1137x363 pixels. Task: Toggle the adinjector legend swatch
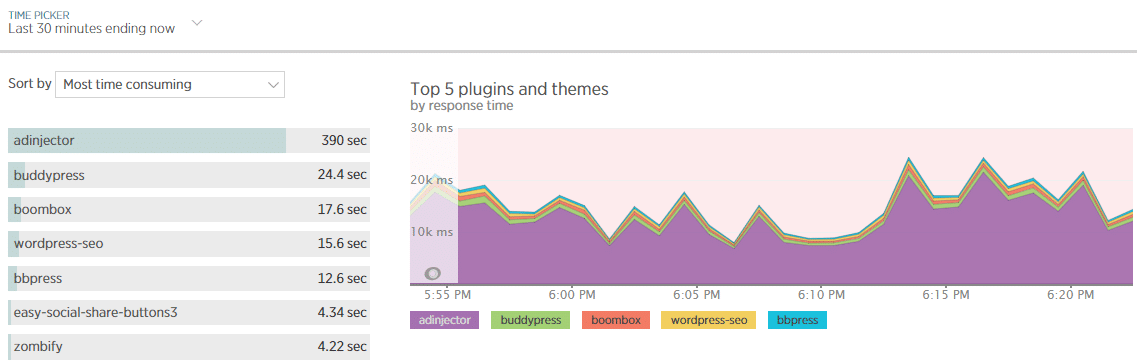pos(445,320)
